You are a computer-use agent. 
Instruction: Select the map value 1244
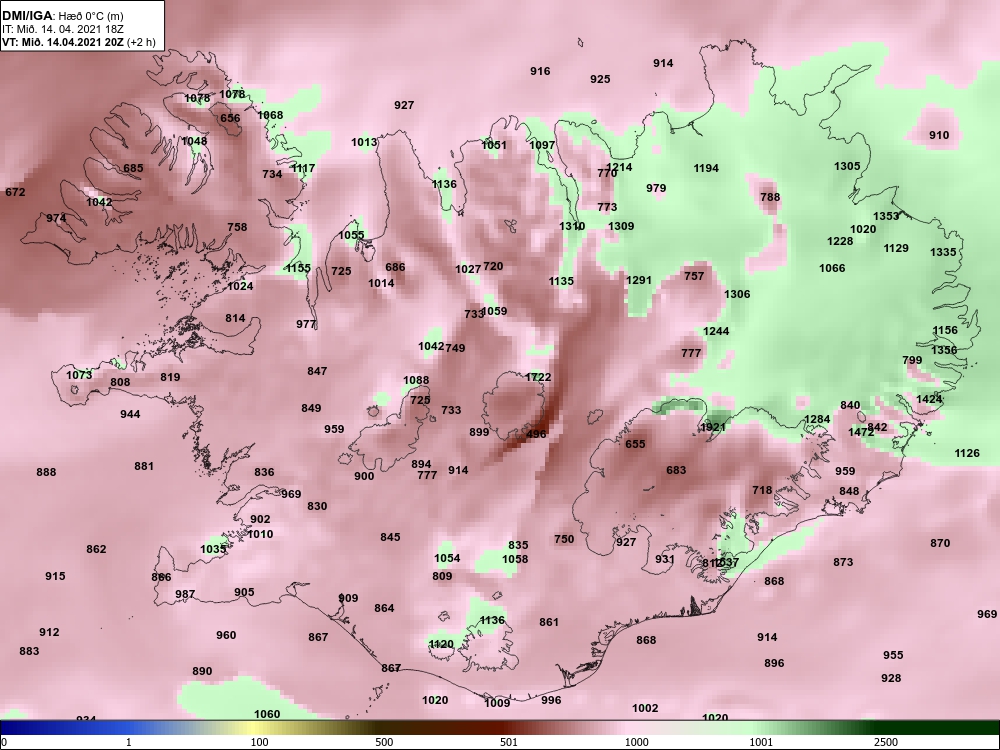click(x=716, y=332)
